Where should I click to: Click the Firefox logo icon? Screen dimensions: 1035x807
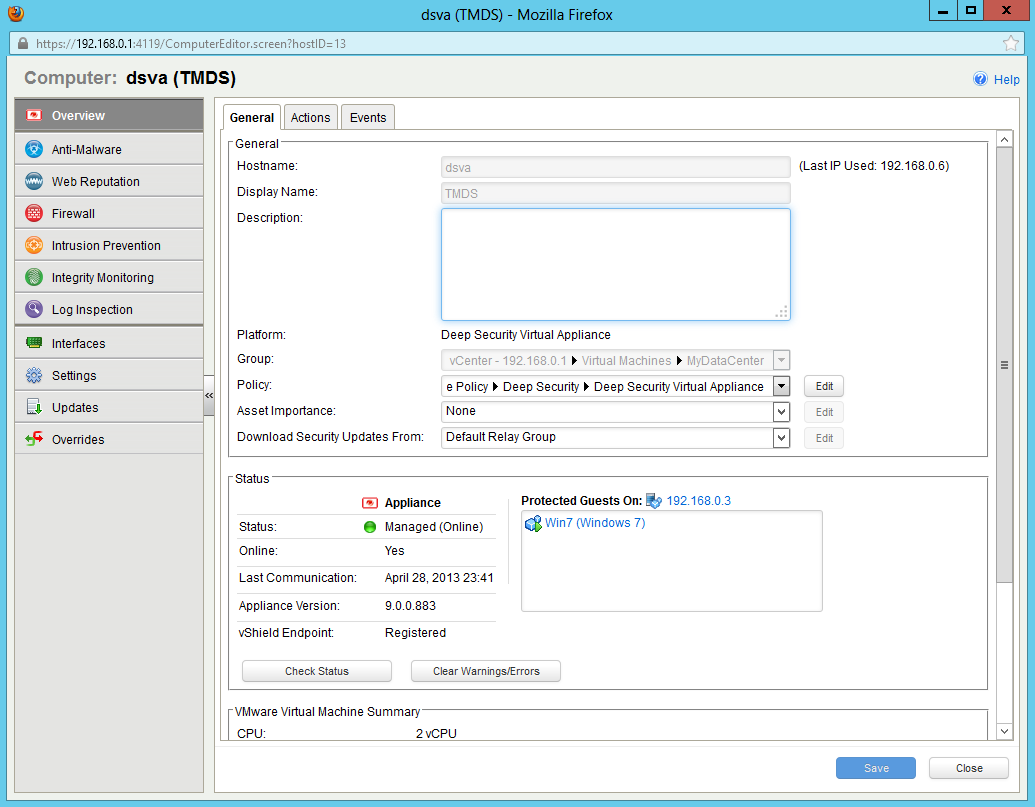tap(16, 13)
